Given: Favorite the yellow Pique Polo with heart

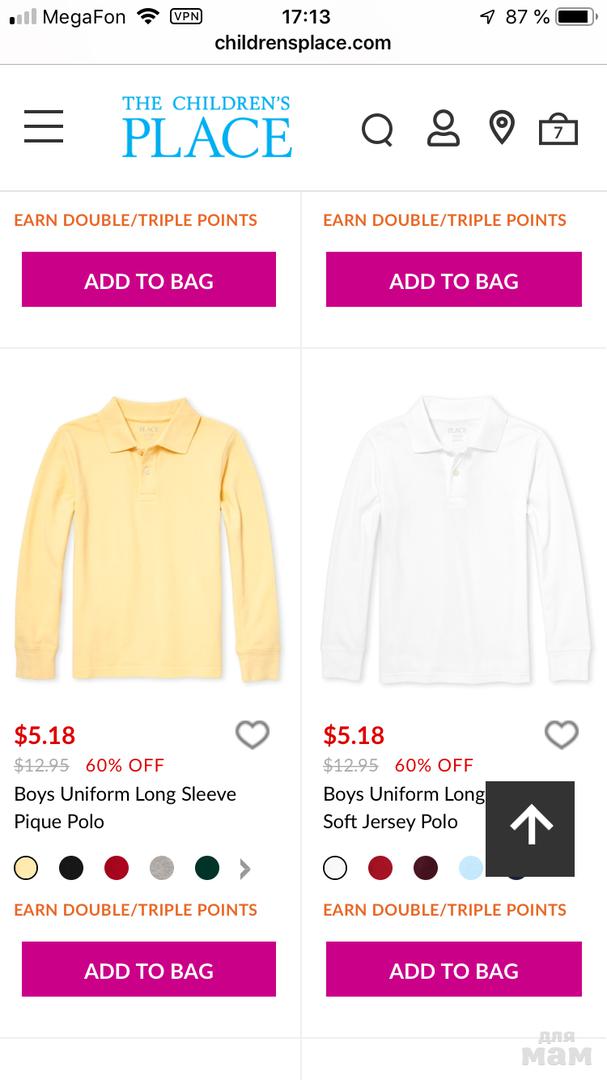Looking at the screenshot, I should coord(252,735).
